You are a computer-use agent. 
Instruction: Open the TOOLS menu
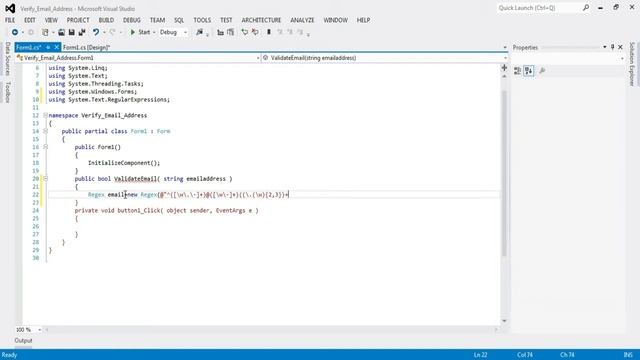pos(202,20)
